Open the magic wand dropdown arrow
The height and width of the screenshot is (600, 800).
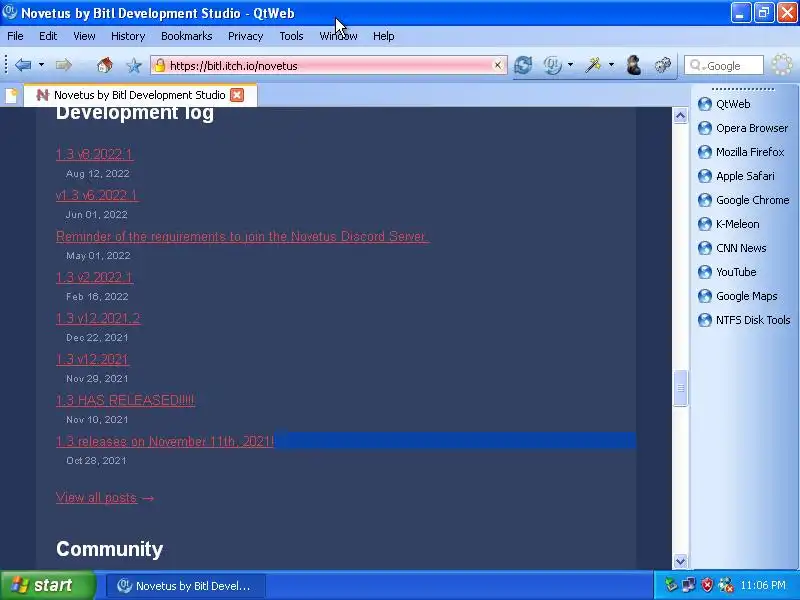611,65
